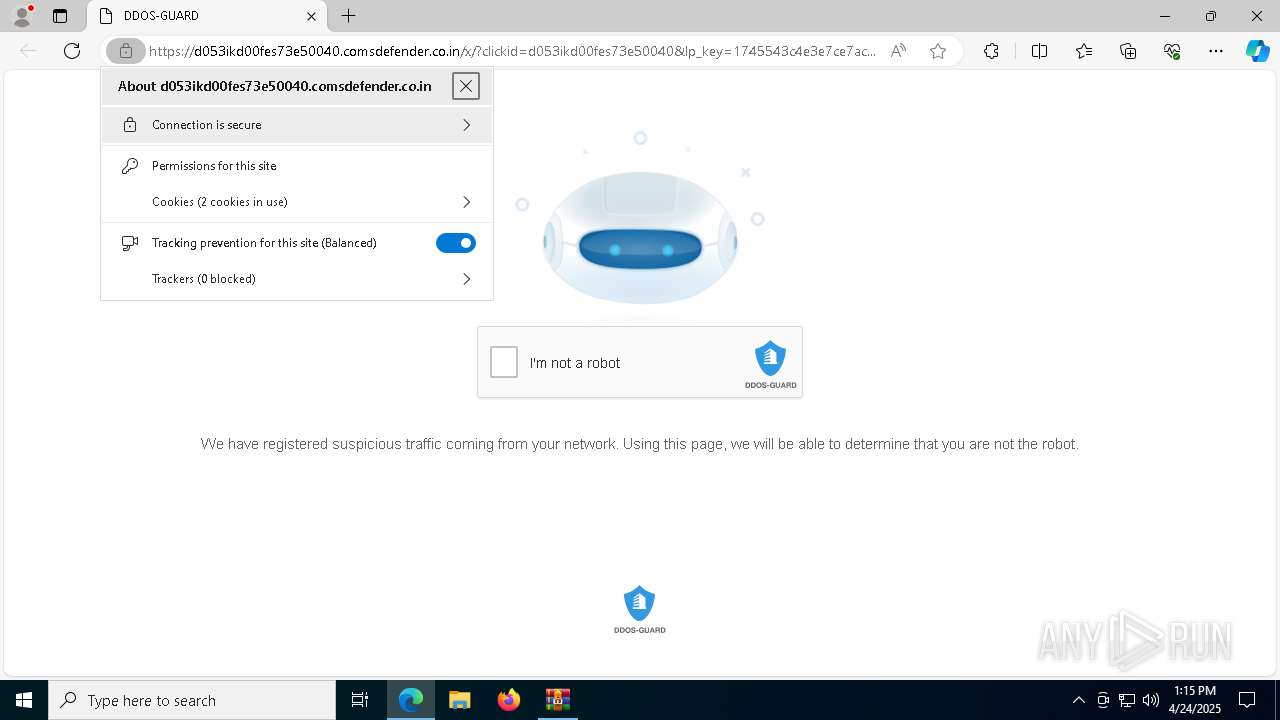Open the clock showing 1:15 PM
The height and width of the screenshot is (720, 1280).
[x=1194, y=700]
